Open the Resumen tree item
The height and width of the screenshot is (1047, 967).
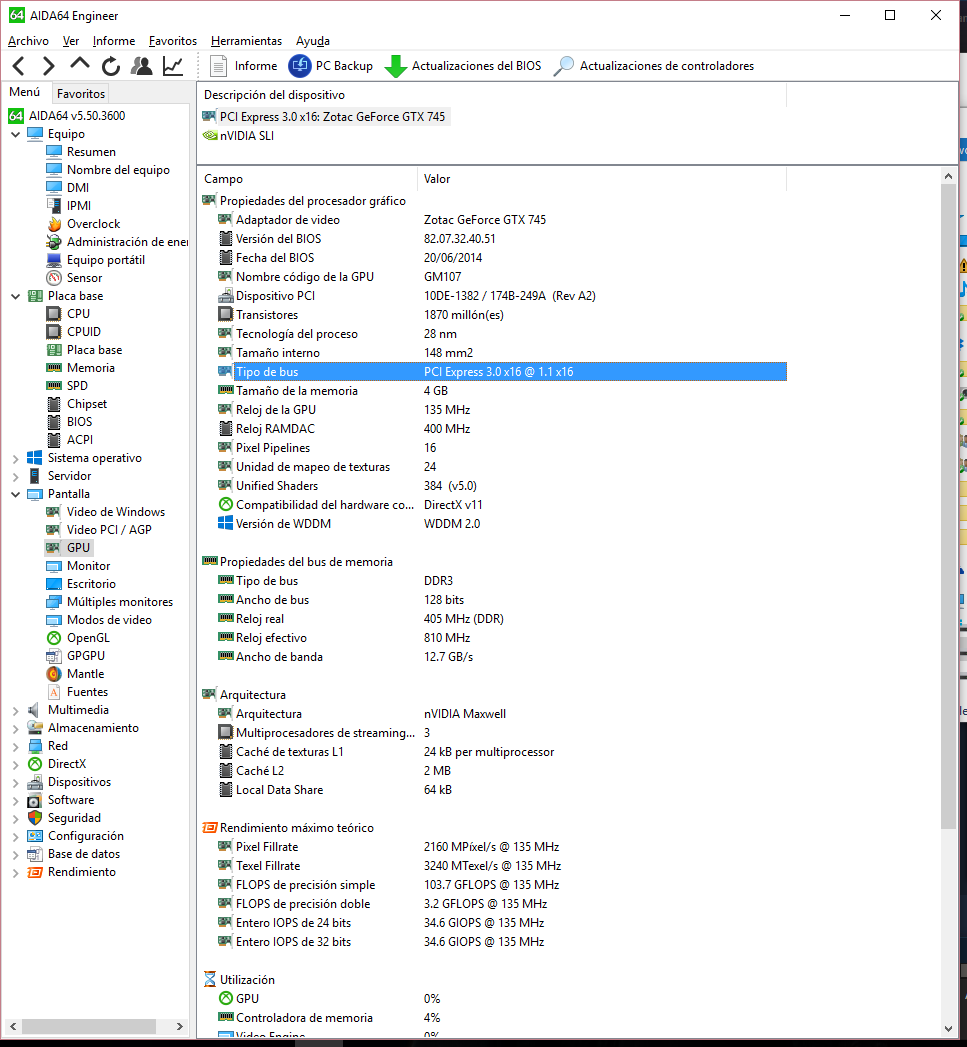(91, 152)
